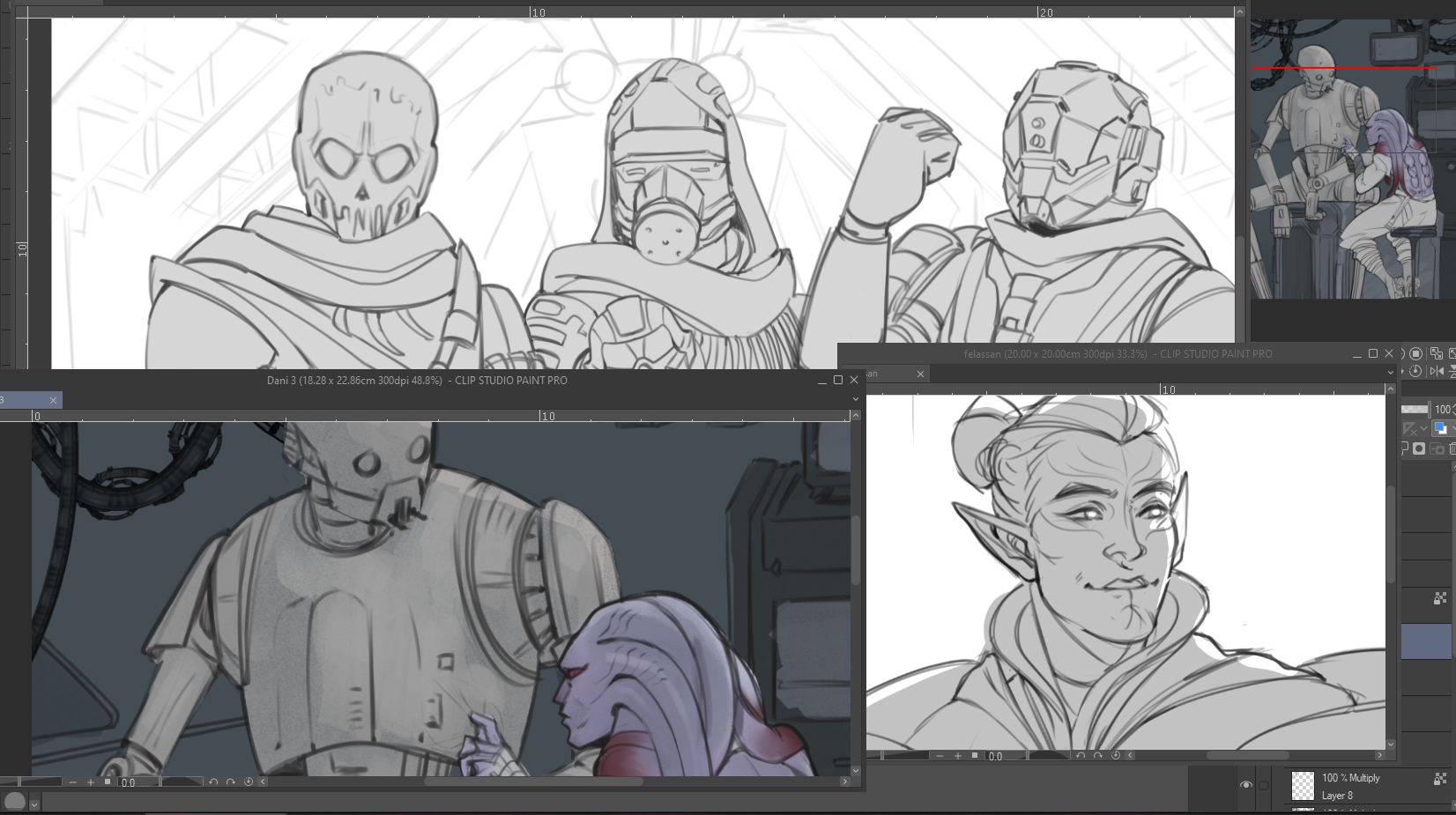Screen dimensions: 1456x815
Task: Open brush tip dropdown at bottom left
Action: [34, 804]
